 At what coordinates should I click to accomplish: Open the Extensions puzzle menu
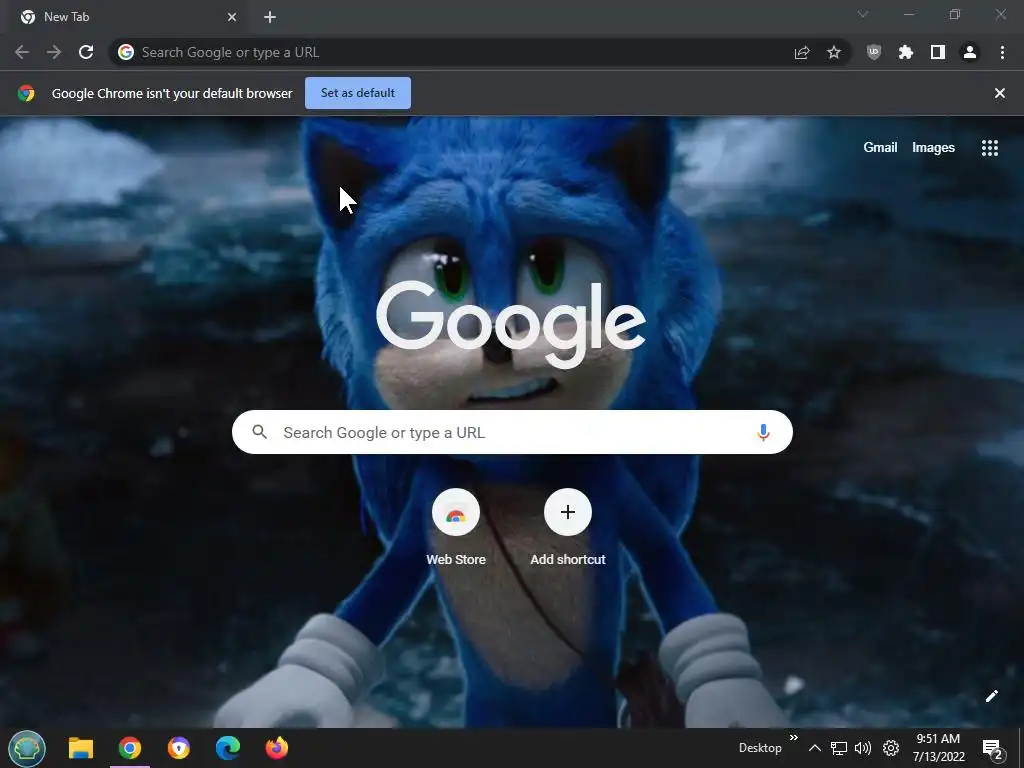click(906, 52)
